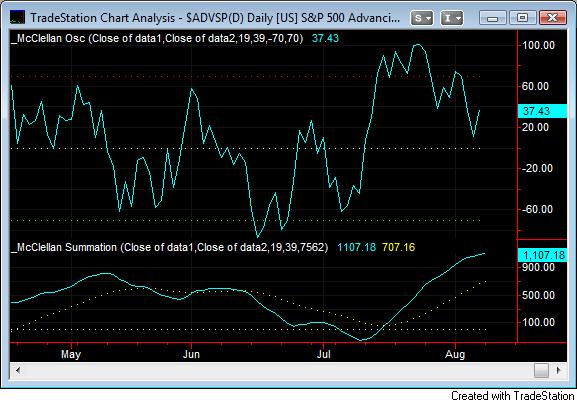Select the _McClellan Summation indicator label

click(x=169, y=247)
